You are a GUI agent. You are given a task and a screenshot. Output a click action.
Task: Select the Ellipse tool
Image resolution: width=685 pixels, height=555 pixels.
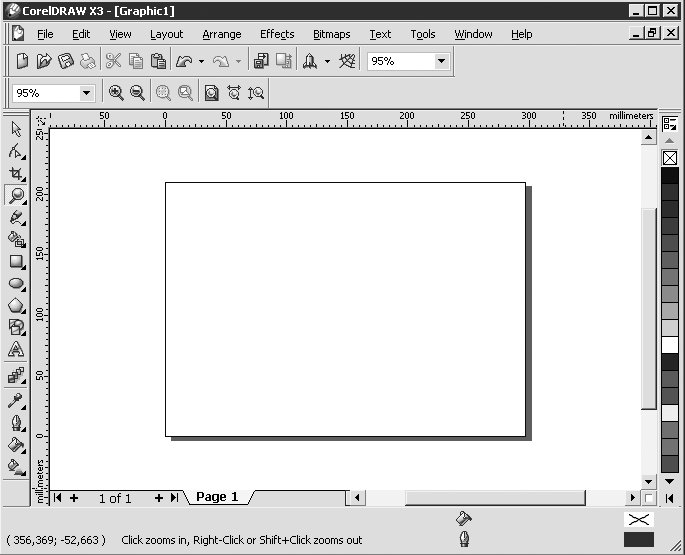tap(16, 283)
